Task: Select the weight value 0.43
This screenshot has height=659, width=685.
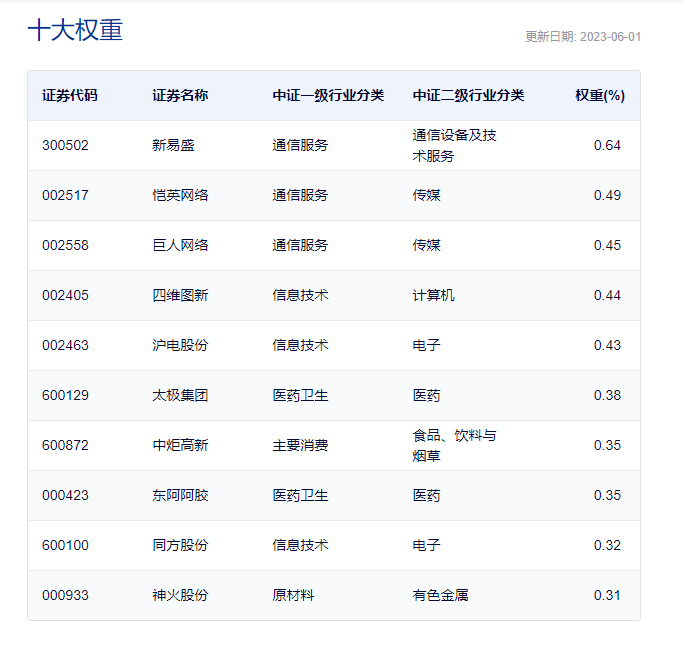Action: 607,345
